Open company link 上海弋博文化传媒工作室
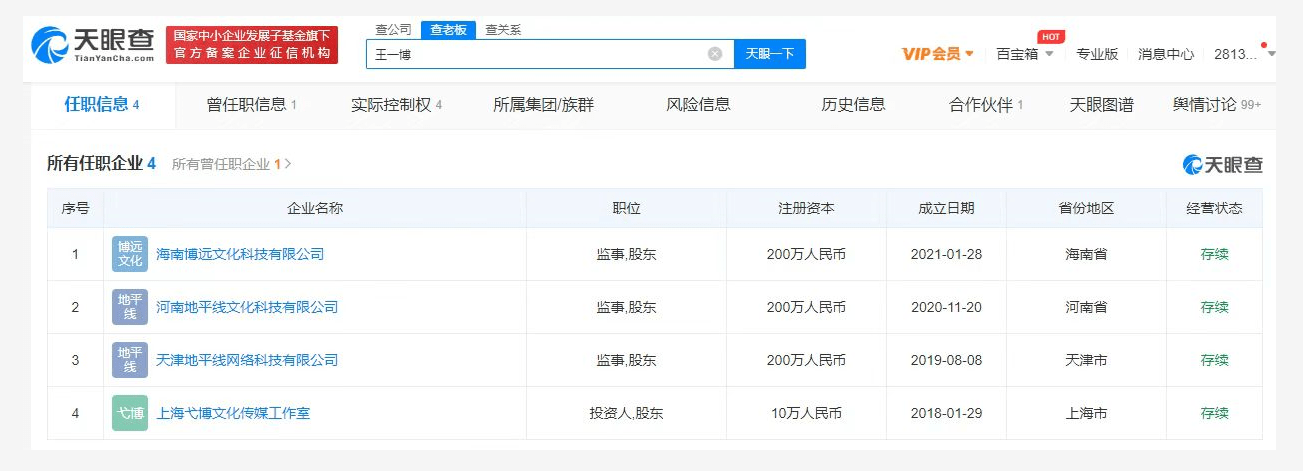Screen dimensions: 1303x471 point(233,413)
